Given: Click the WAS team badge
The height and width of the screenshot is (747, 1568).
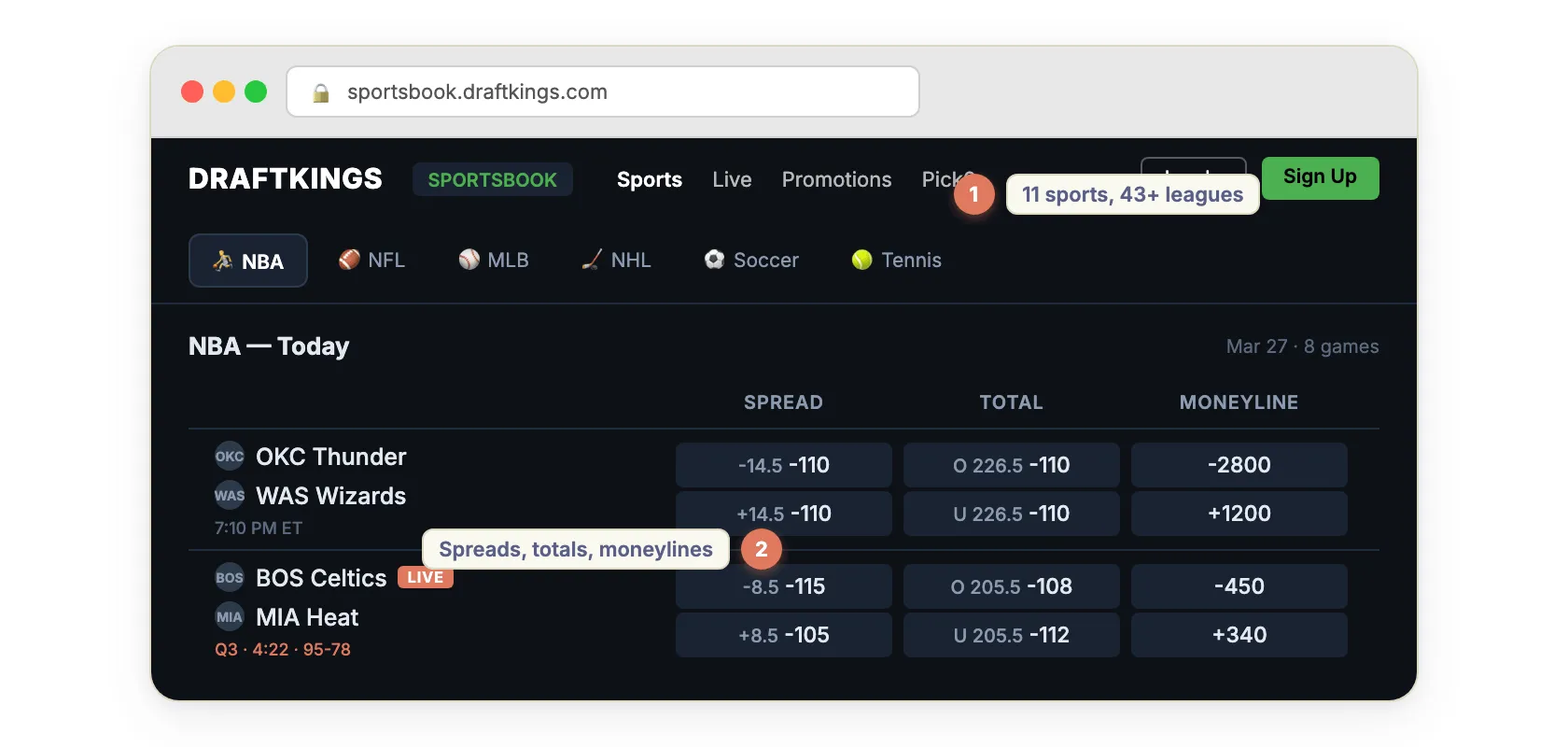Looking at the screenshot, I should 230,496.
